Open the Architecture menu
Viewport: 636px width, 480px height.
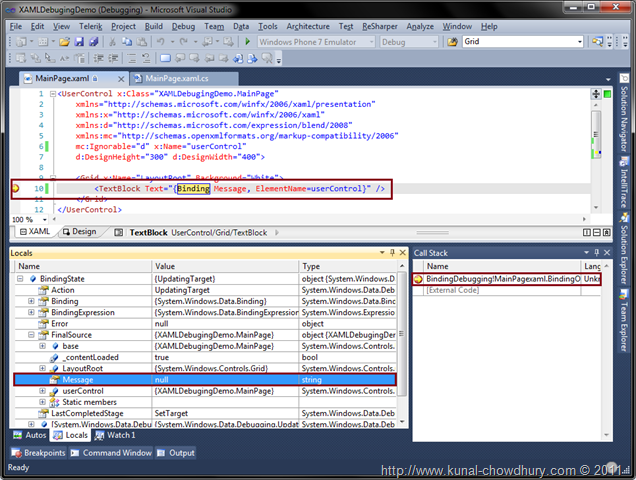click(308, 26)
